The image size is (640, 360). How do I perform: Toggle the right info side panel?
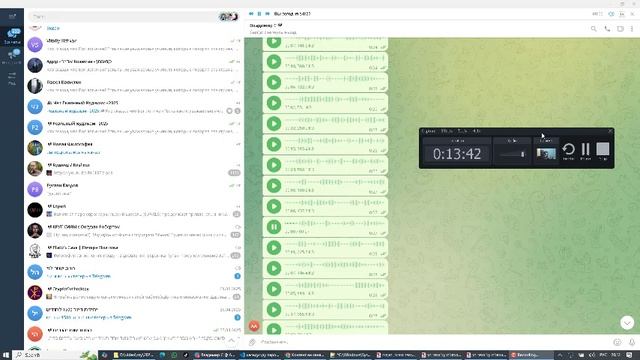620,29
